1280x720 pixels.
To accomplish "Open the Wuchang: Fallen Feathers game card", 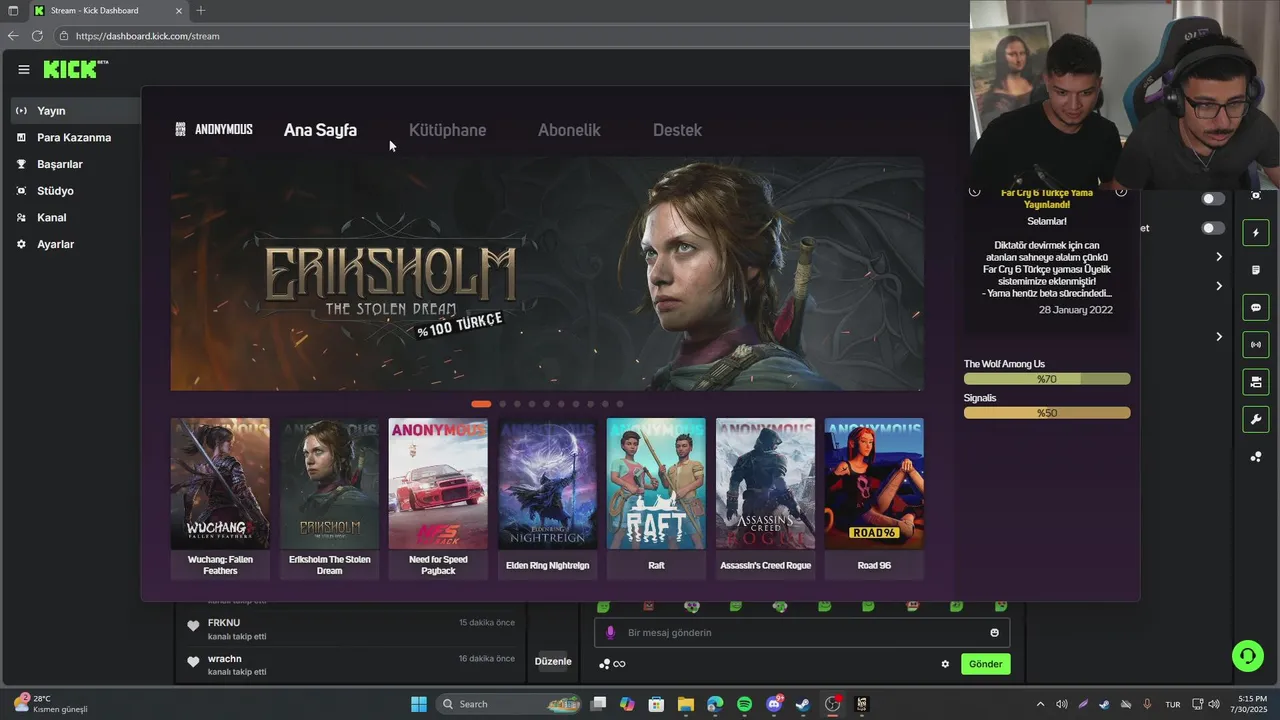I will 220,498.
